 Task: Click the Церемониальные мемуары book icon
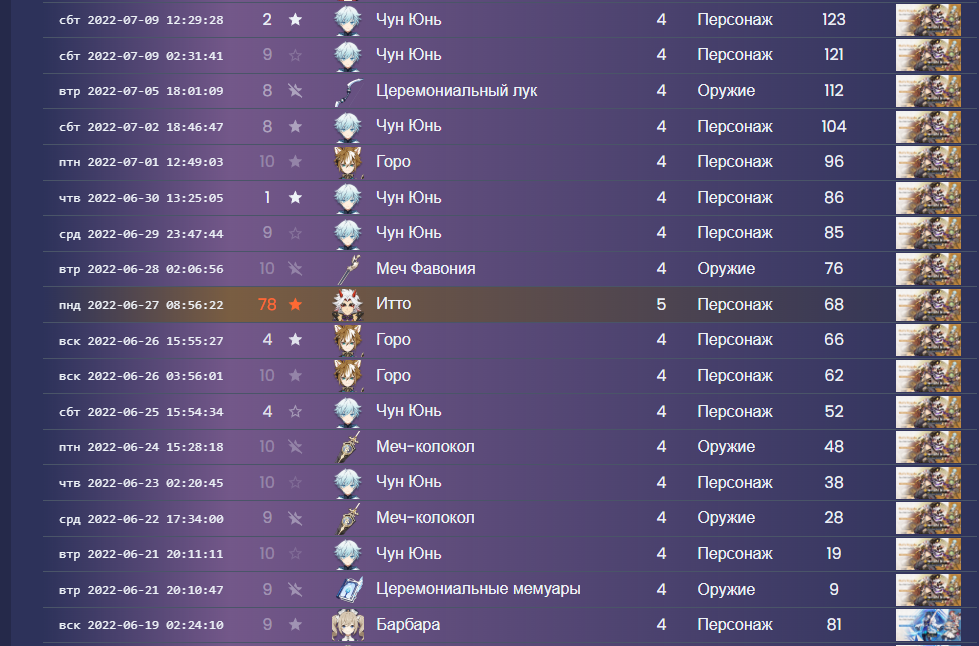348,589
